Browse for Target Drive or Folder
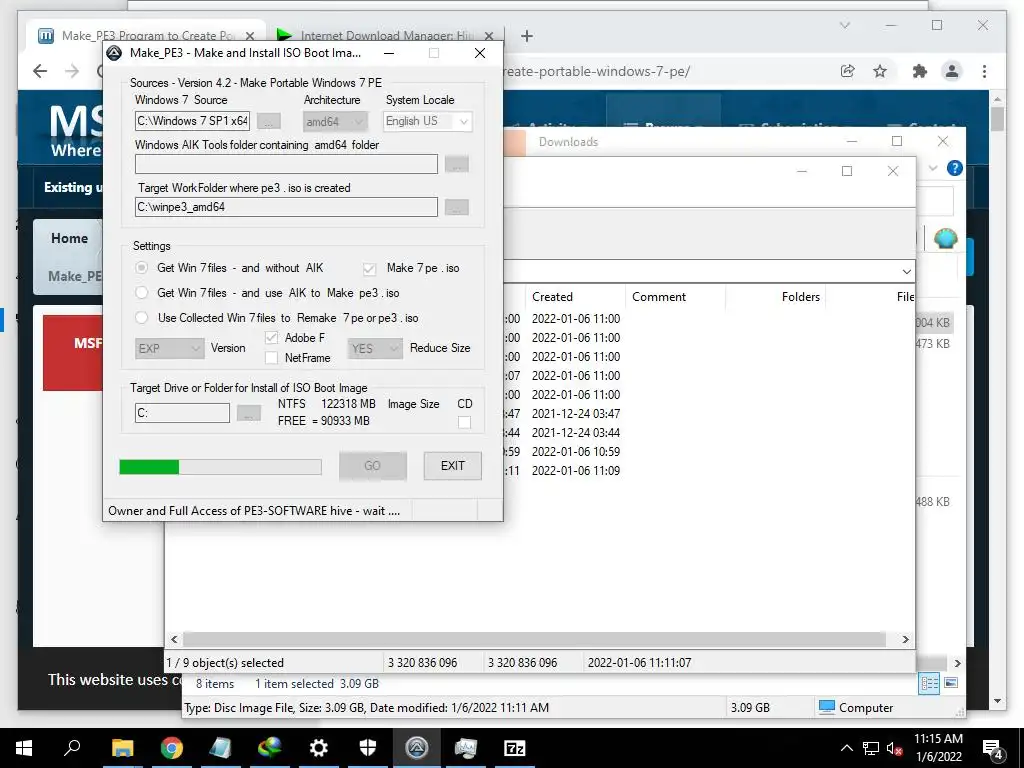This screenshot has width=1024, height=768. pos(248,413)
